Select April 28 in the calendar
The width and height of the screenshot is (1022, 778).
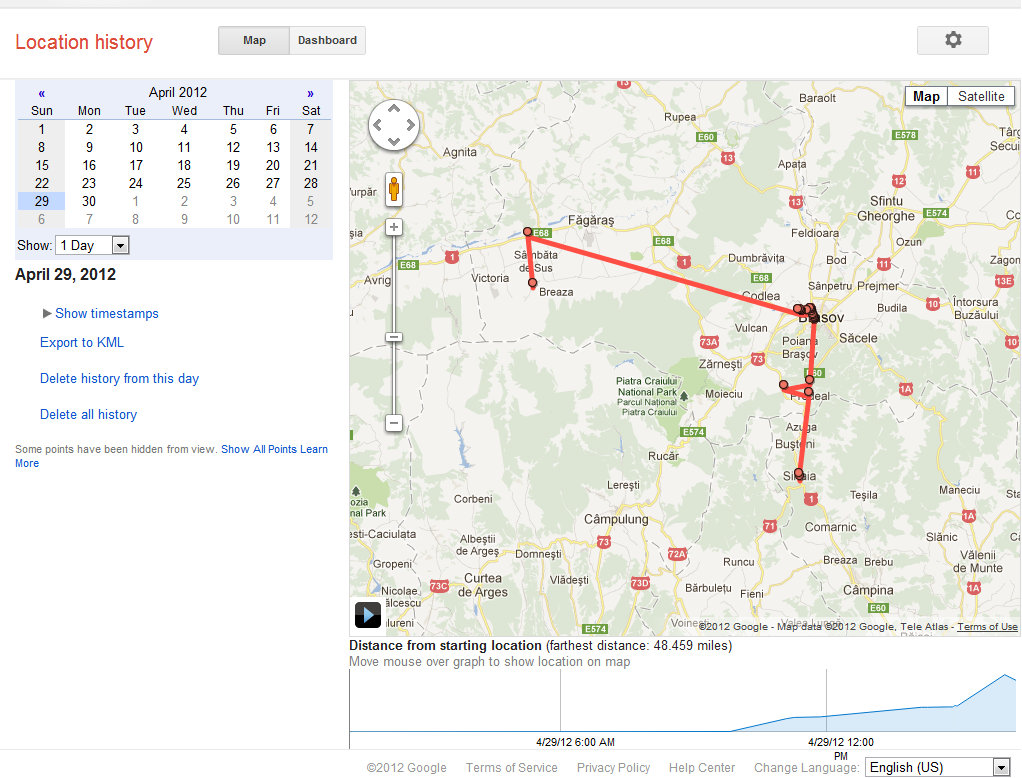click(x=311, y=184)
